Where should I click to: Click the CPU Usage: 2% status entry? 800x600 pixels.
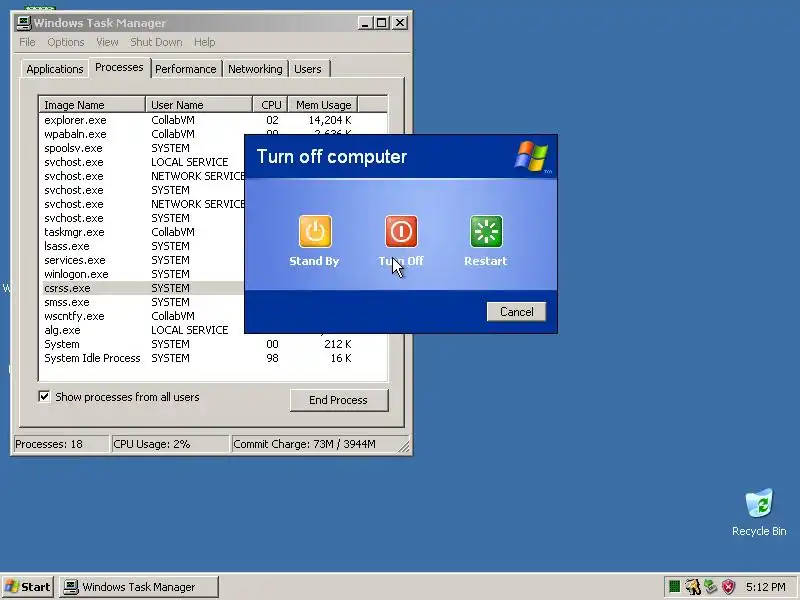click(x=170, y=444)
